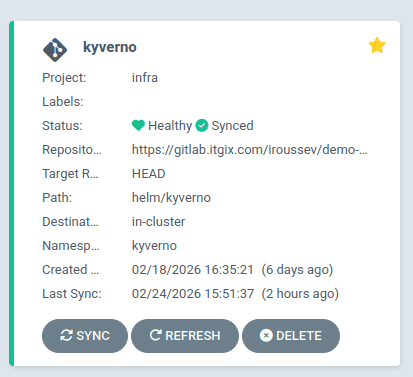The height and width of the screenshot is (377, 413).
Task: Click the 'Healthy' status text
Action: coord(170,126)
